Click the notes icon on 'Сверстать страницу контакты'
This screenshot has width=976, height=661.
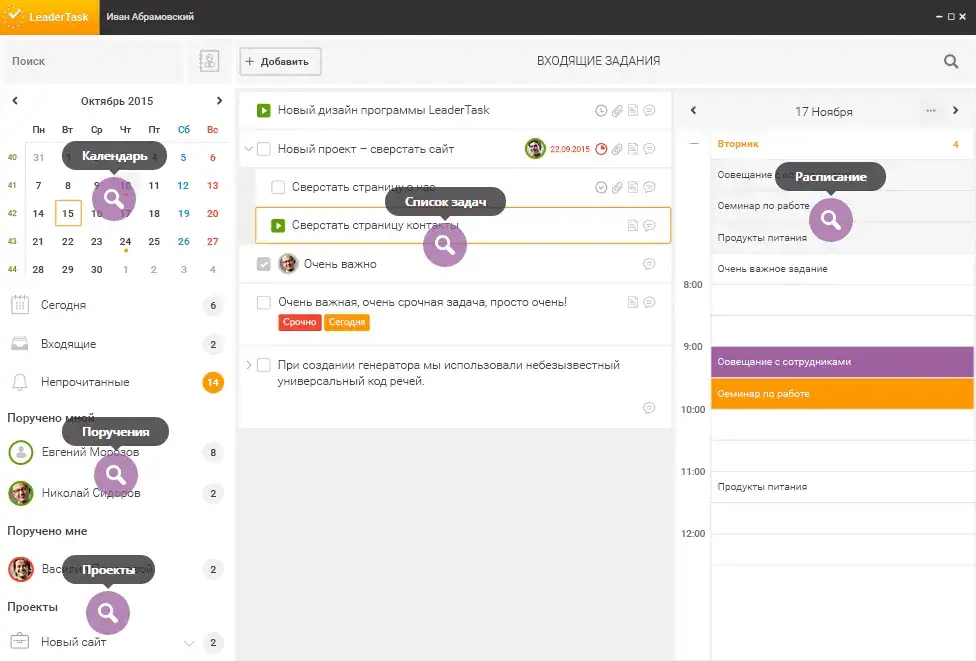pos(633,226)
